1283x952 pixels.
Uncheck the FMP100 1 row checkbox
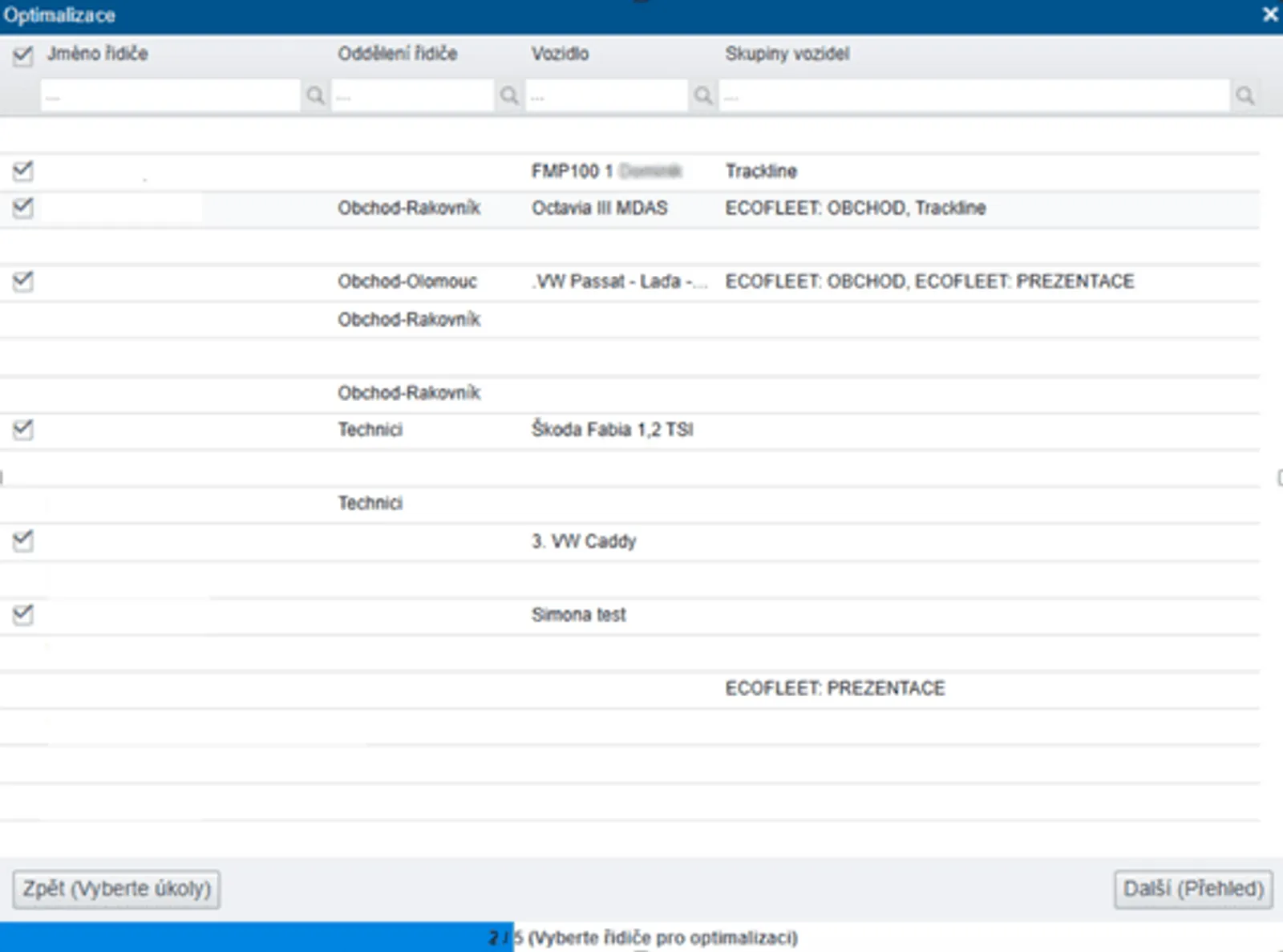[22, 171]
